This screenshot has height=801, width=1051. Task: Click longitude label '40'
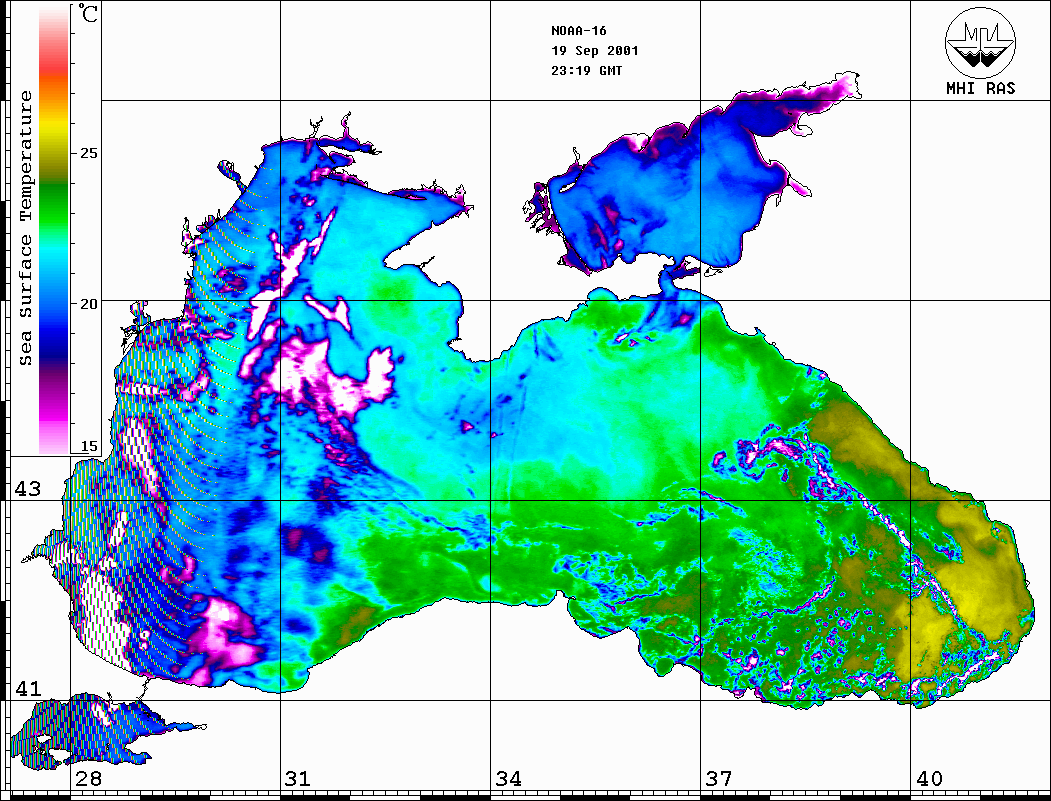pyautogui.click(x=929, y=779)
